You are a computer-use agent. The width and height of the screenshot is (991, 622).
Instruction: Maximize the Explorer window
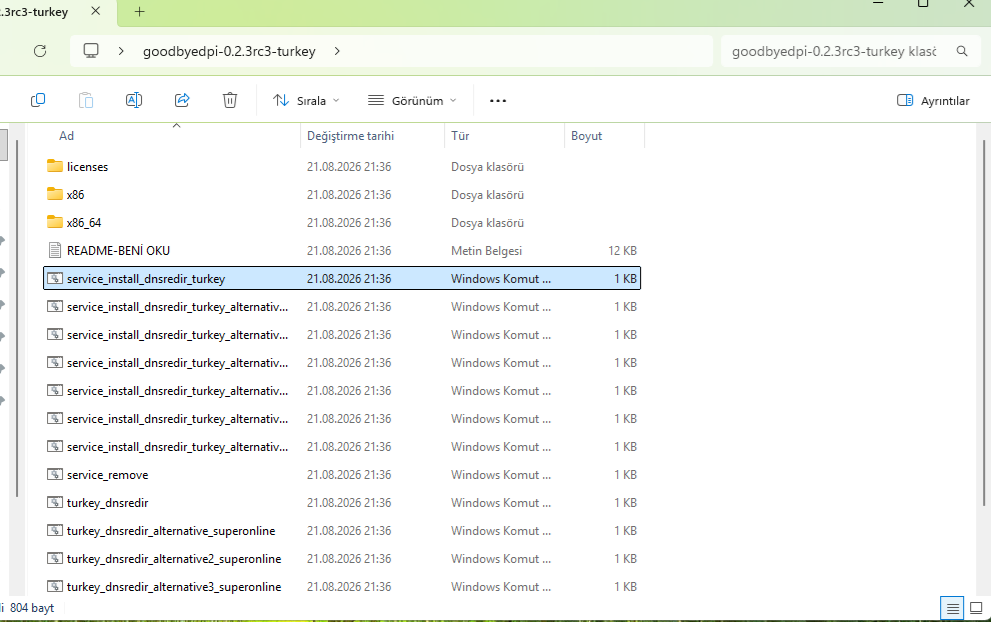923,3
